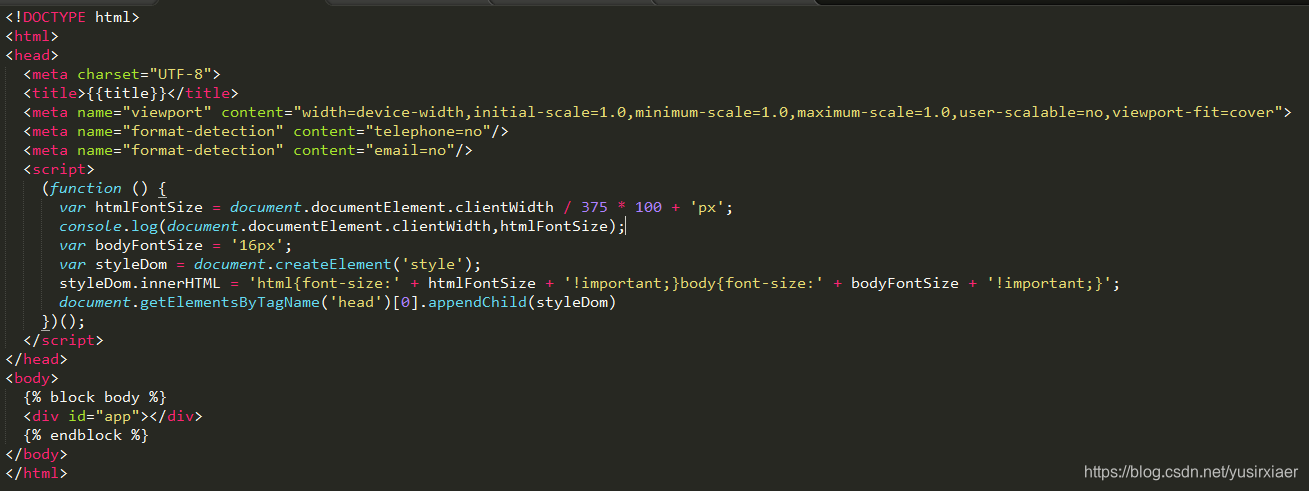Click the function keyword
The height and width of the screenshot is (491, 1309).
(86, 188)
